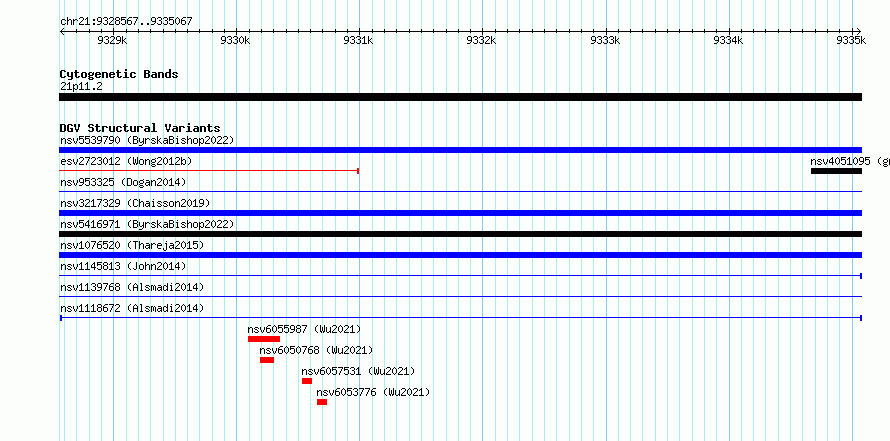
Task: Click the nsv1145813 (John2014) label
Action: [x=123, y=266]
